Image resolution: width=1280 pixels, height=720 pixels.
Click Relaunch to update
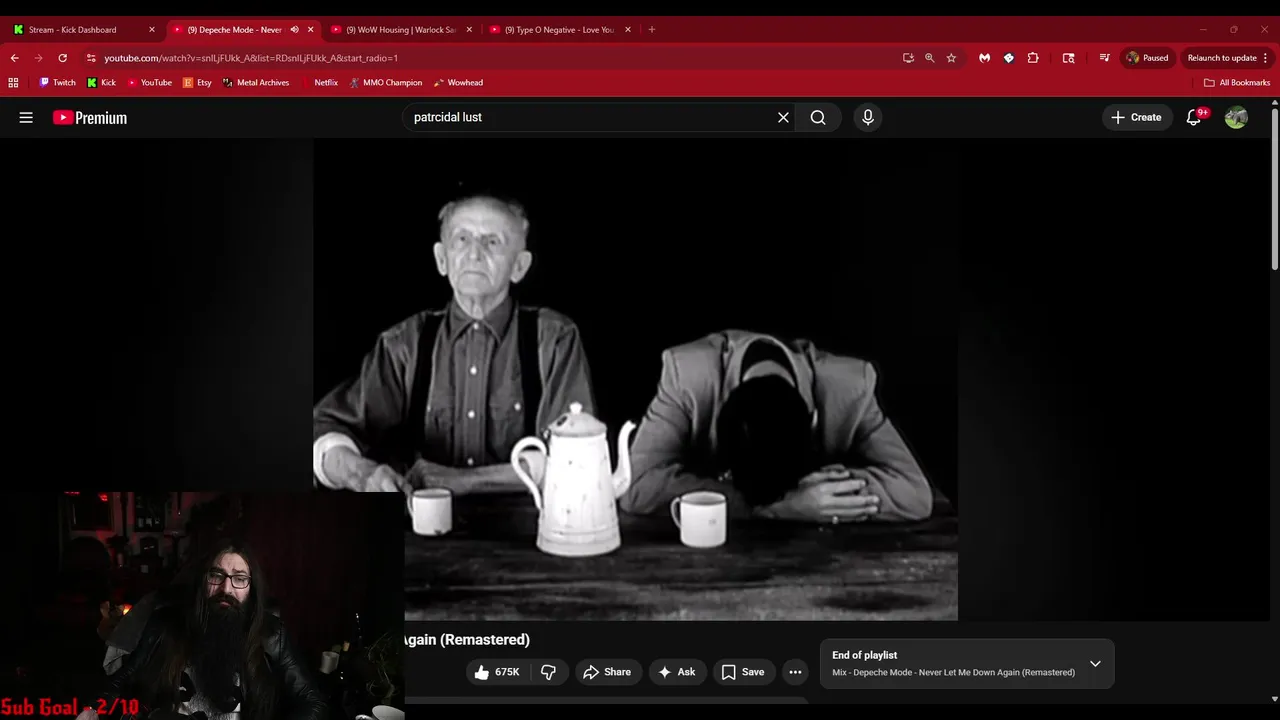(1221, 58)
